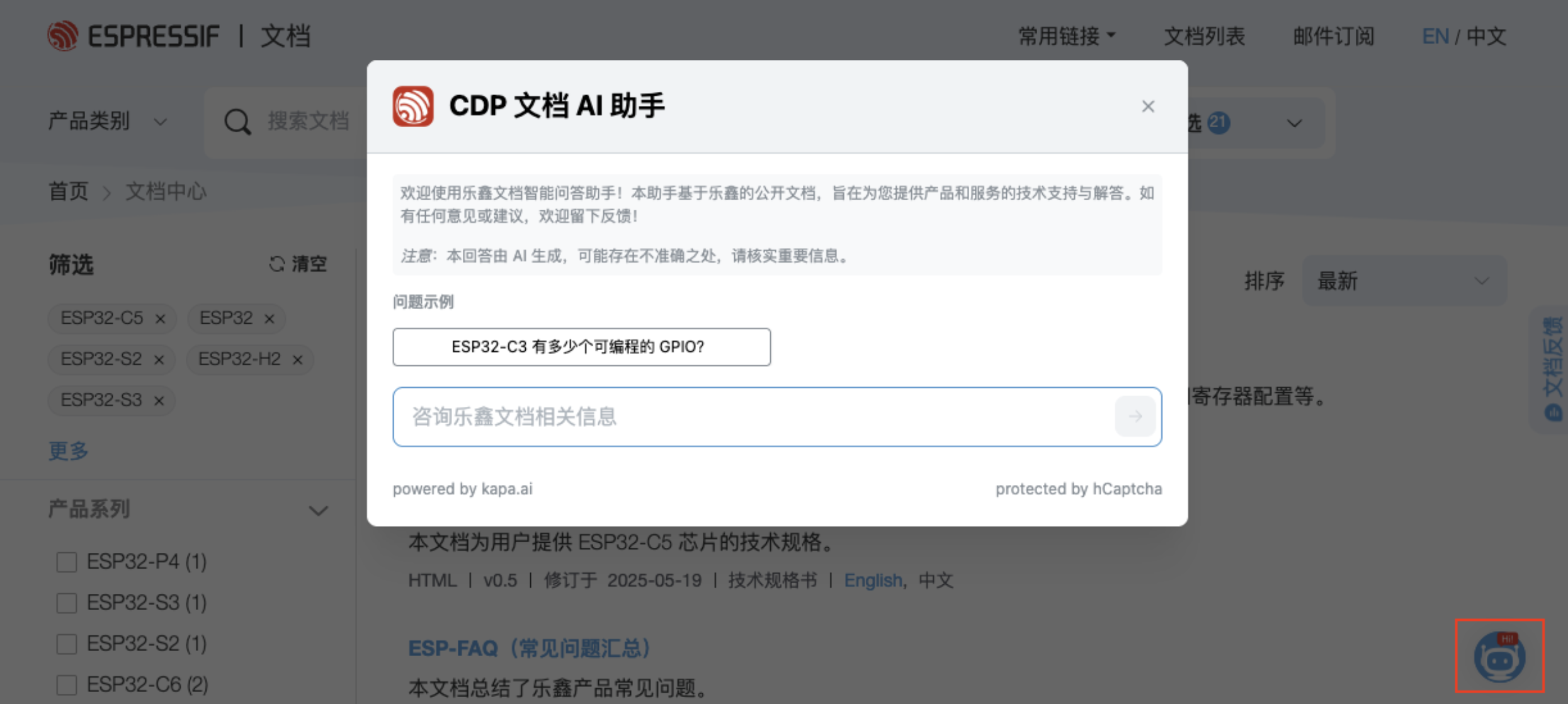Image resolution: width=1568 pixels, height=704 pixels.
Task: Collapse the 产品系列 filter section
Action: pyautogui.click(x=318, y=510)
